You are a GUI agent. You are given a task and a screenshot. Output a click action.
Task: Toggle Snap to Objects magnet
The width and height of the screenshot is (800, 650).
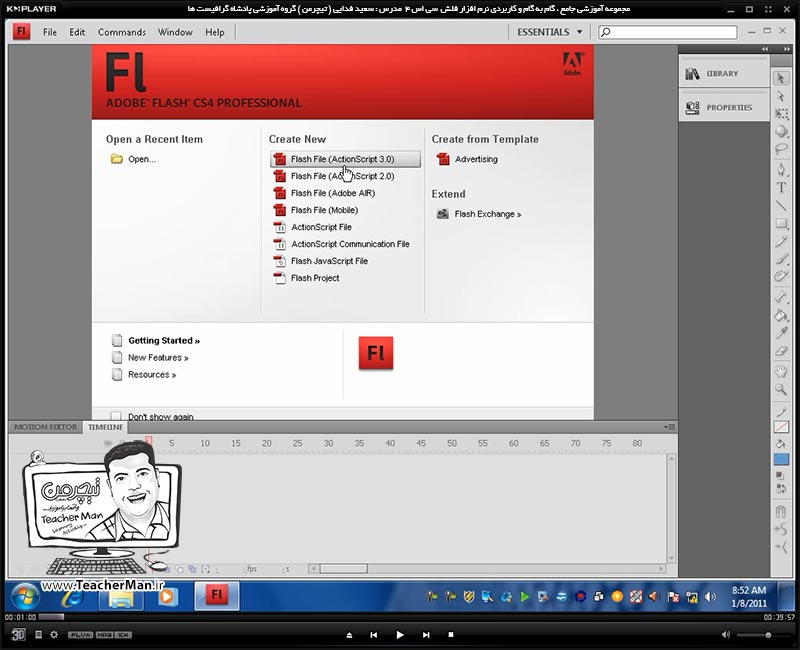pos(781,511)
